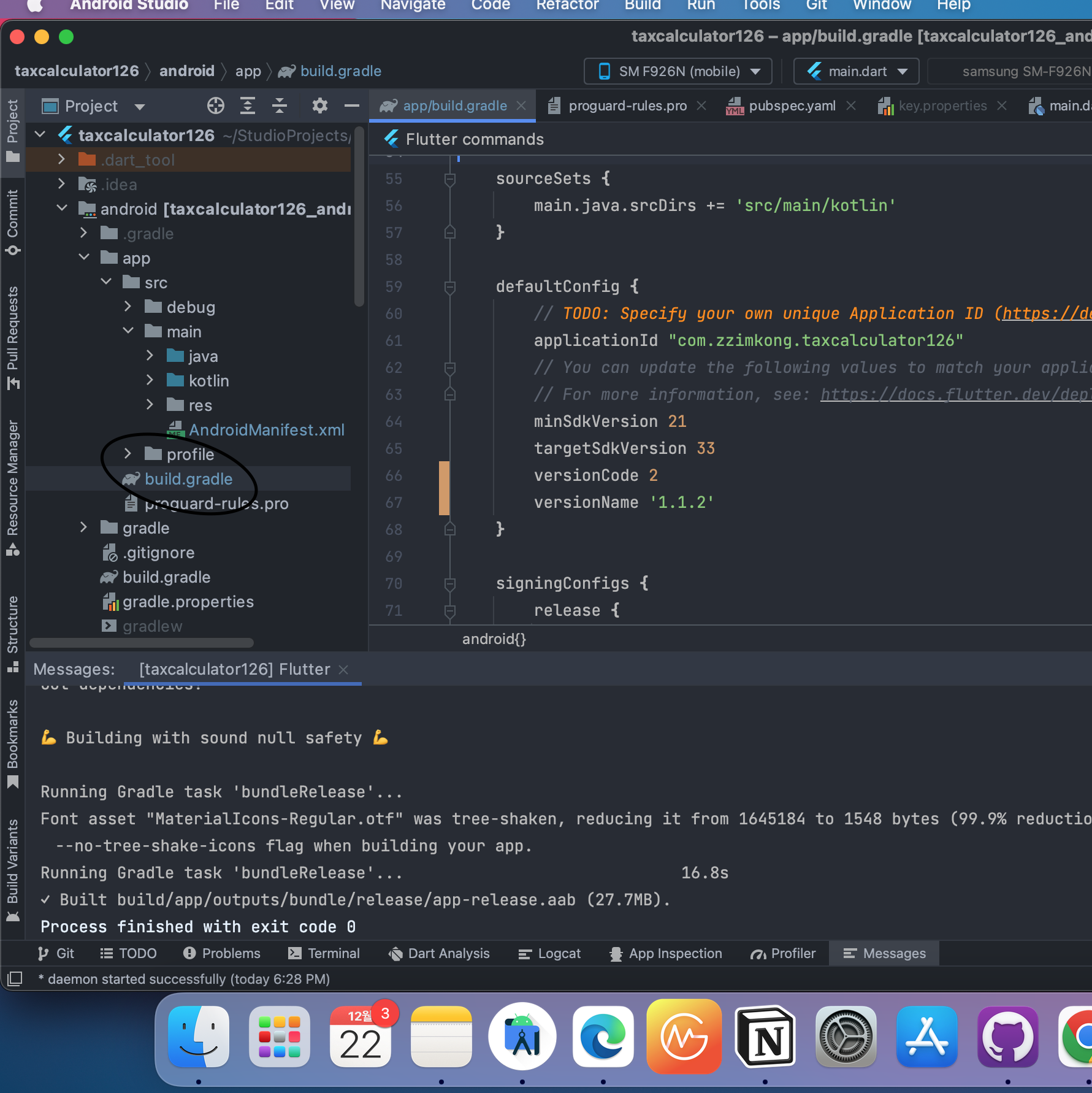Open the Build Variants tool window
Viewport: 1092px width, 1093px height.
click(x=13, y=870)
